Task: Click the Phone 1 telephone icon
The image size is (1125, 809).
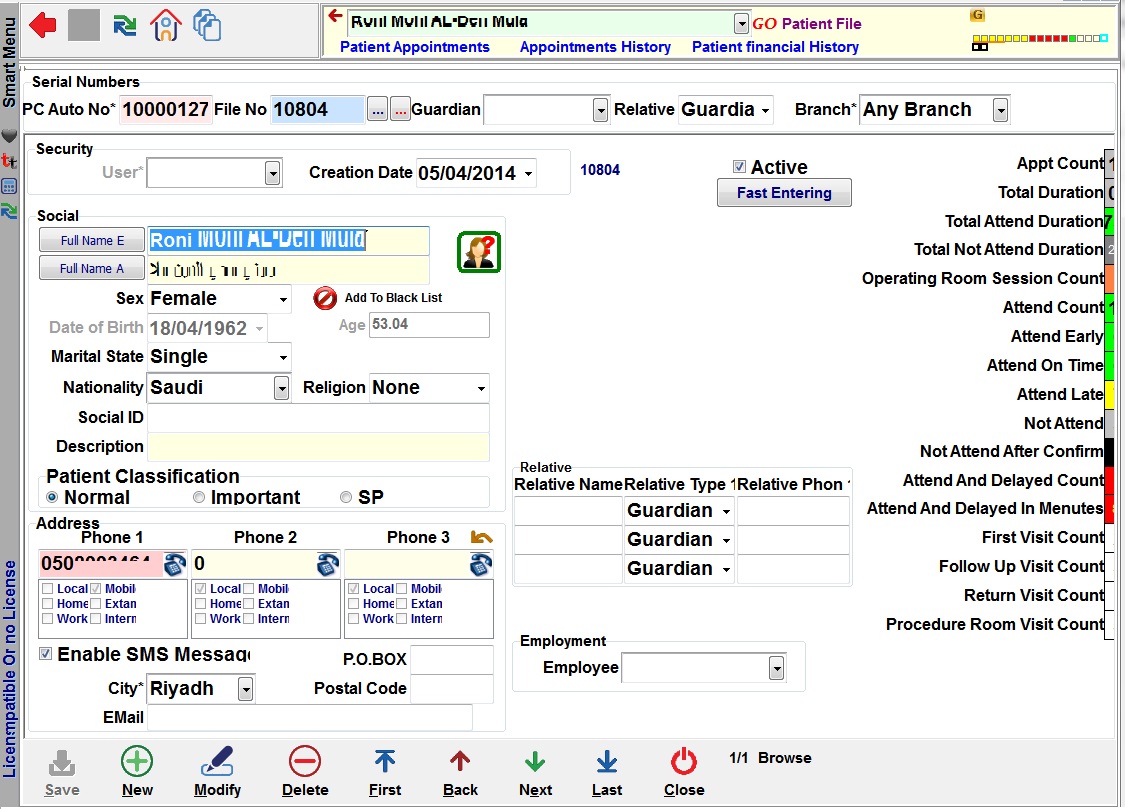Action: click(x=174, y=564)
